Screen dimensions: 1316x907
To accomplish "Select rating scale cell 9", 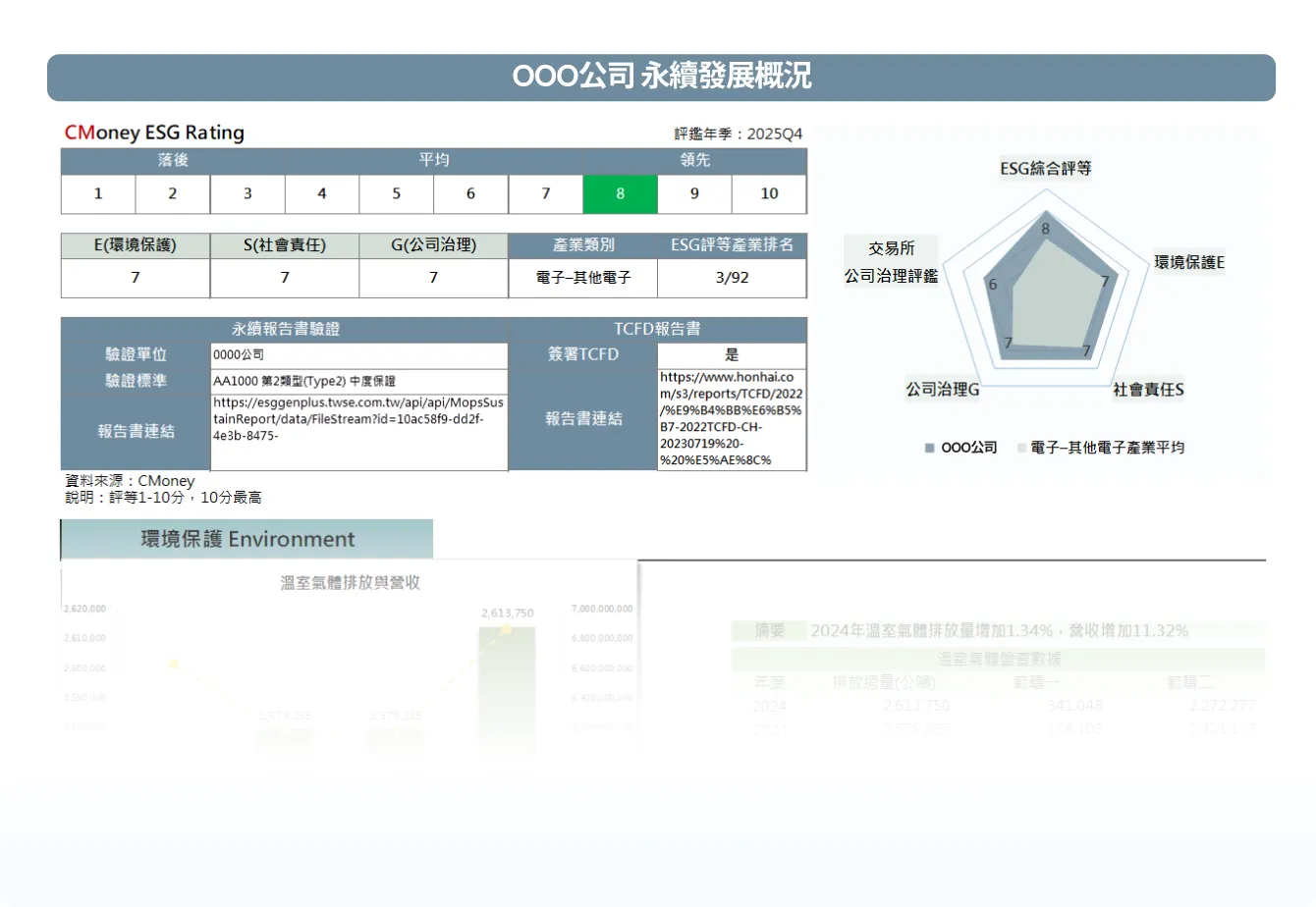I will 694,193.
